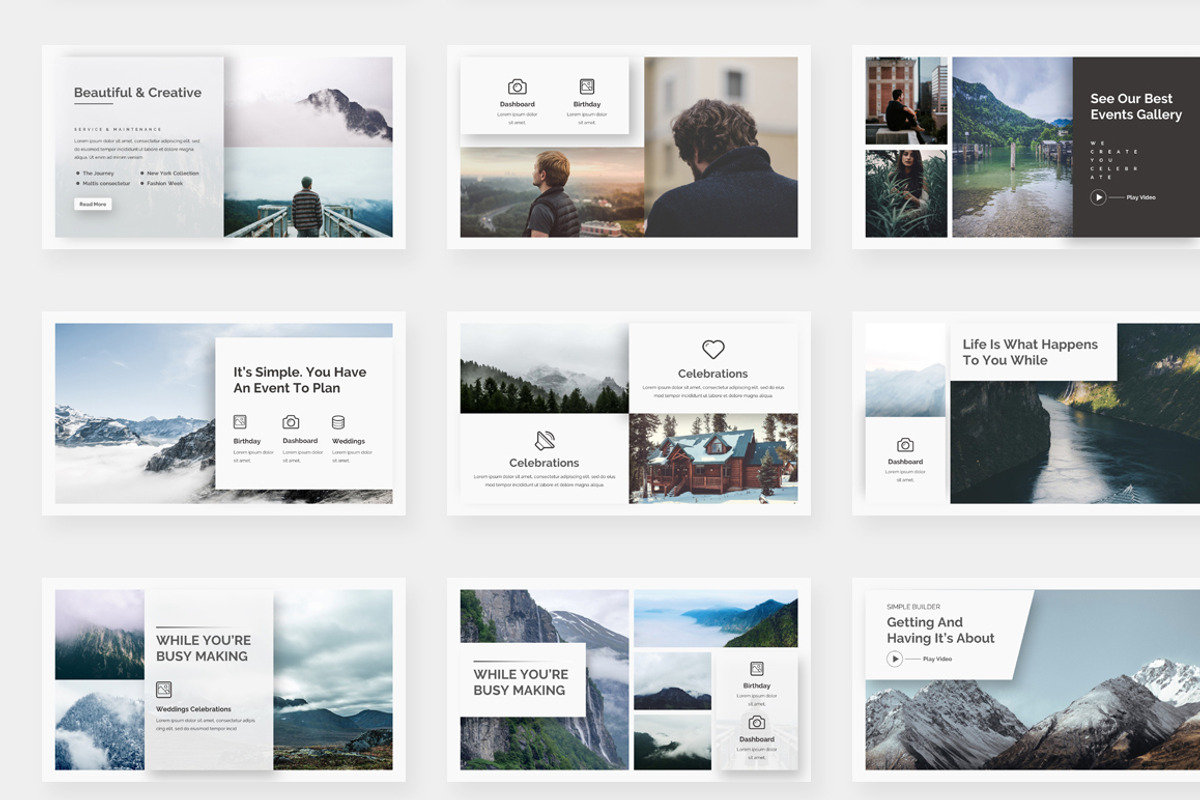
Task: Select the green lake photo in Events Gallery slide
Action: [1012, 147]
